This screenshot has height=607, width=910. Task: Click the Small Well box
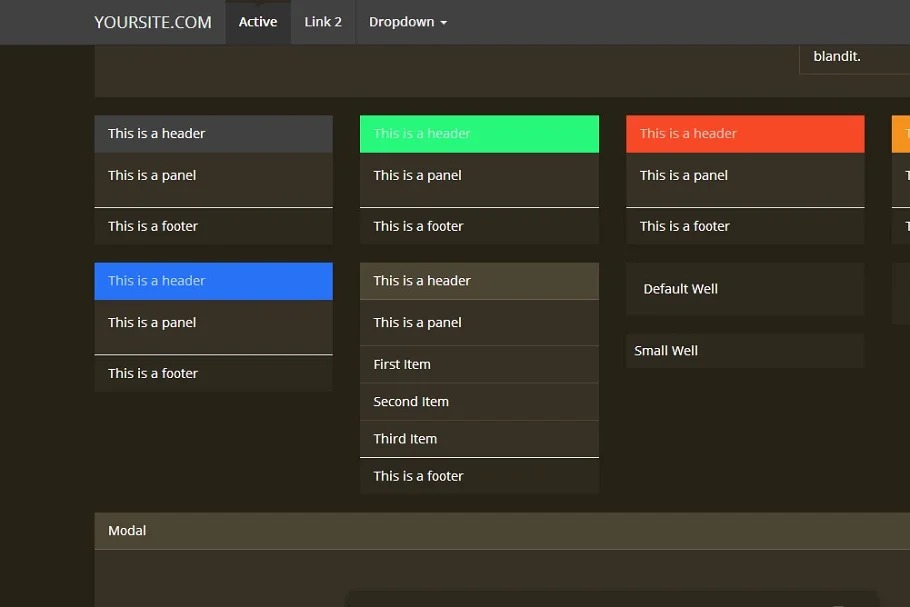point(745,351)
